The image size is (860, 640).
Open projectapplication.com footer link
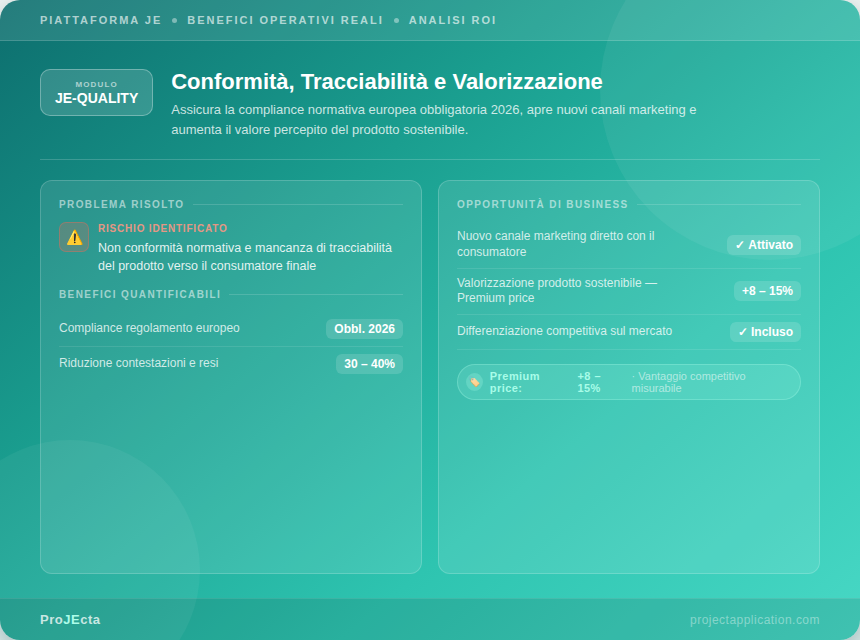coord(754,620)
